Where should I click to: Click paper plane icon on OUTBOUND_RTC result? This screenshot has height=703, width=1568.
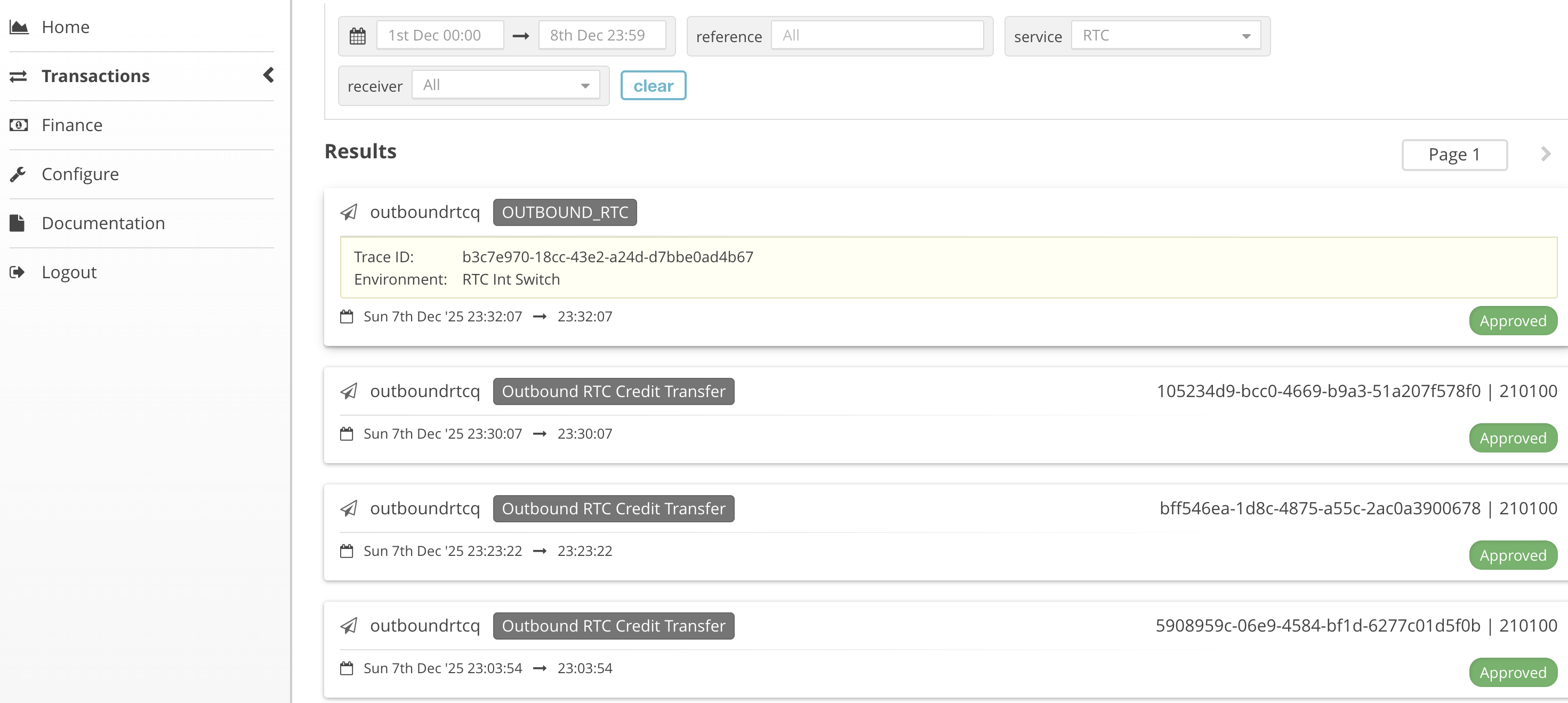click(349, 213)
